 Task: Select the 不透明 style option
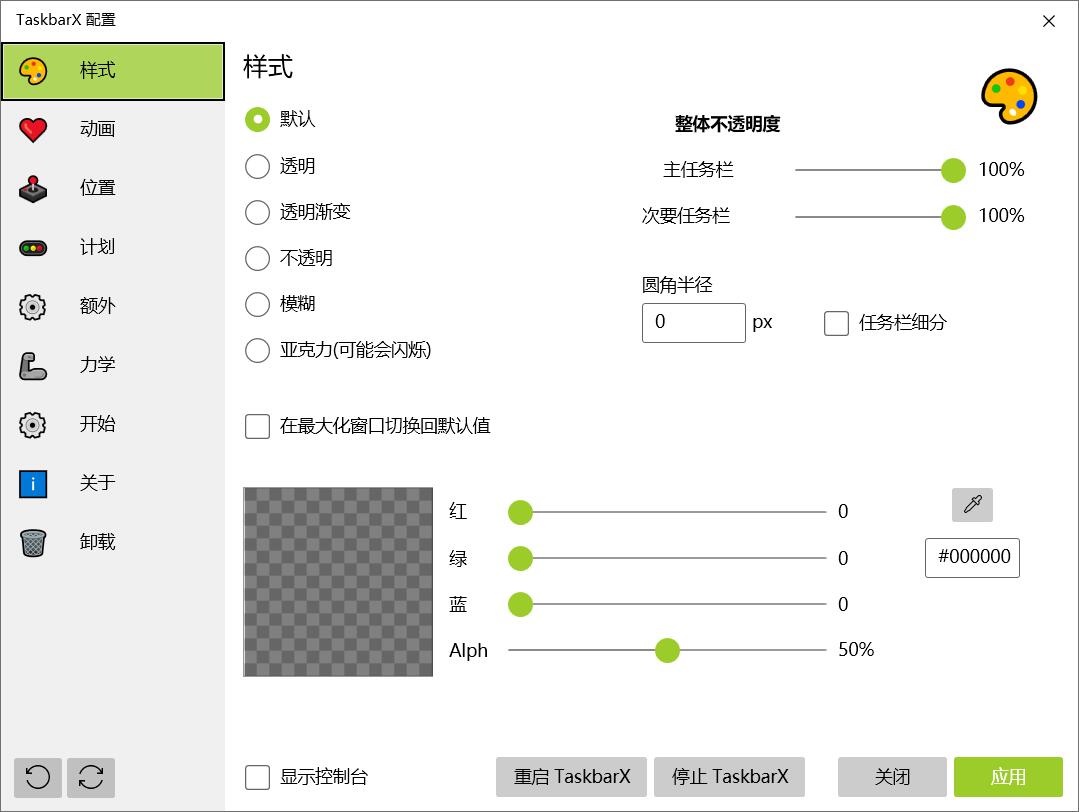pos(257,258)
